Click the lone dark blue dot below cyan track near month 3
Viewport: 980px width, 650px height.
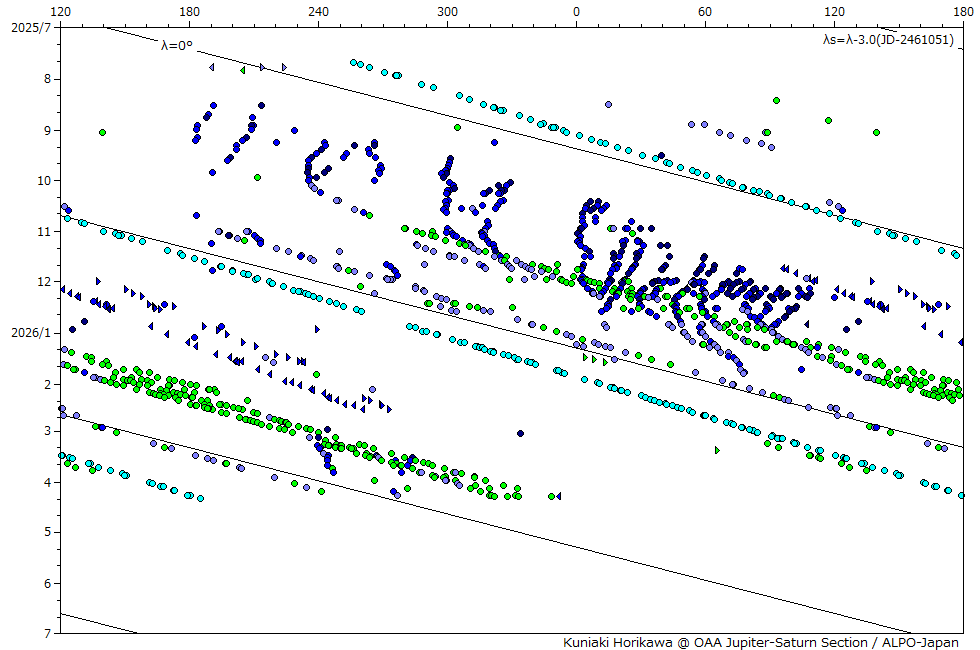[520, 433]
